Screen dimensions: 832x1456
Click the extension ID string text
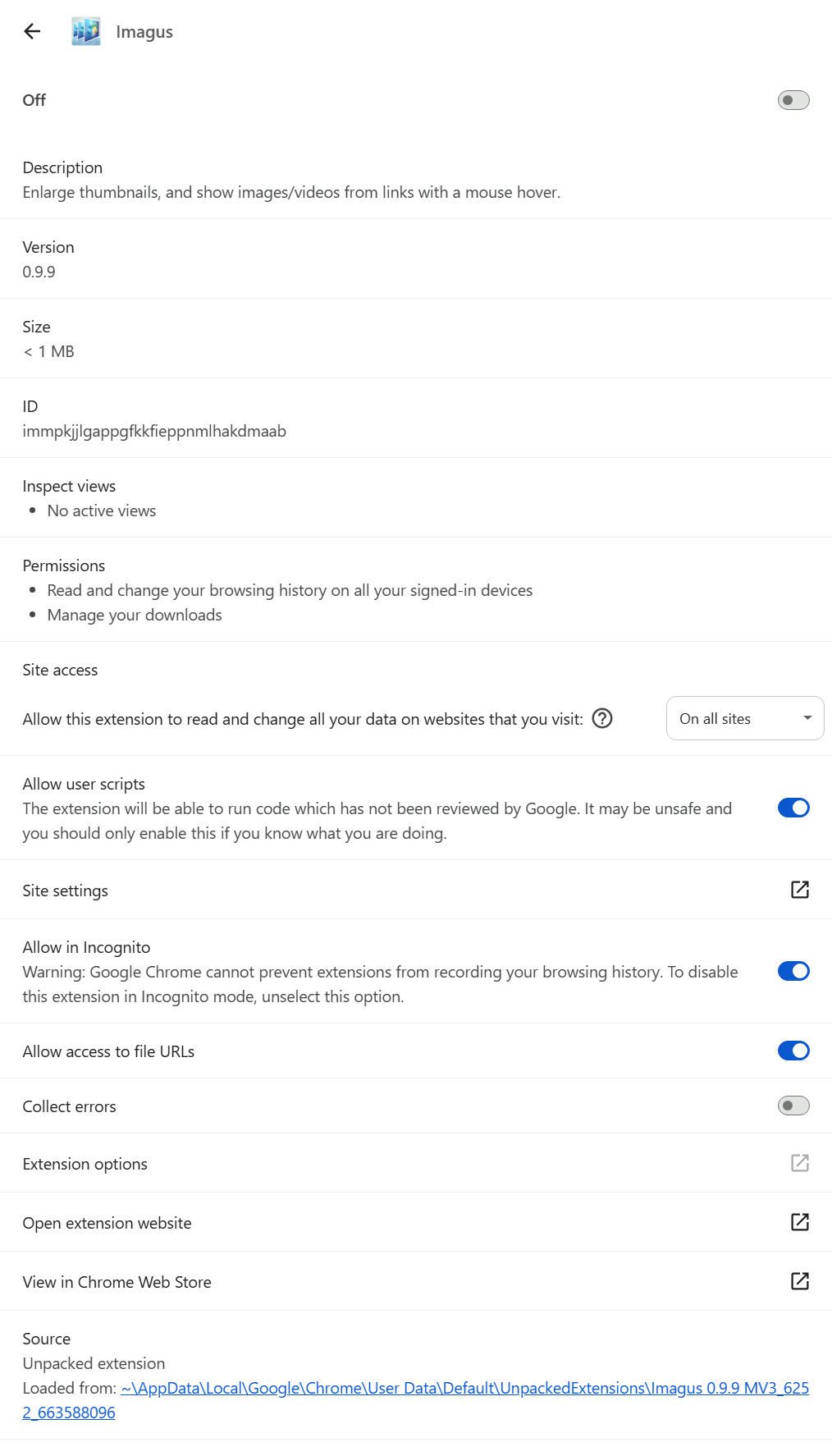(x=154, y=432)
